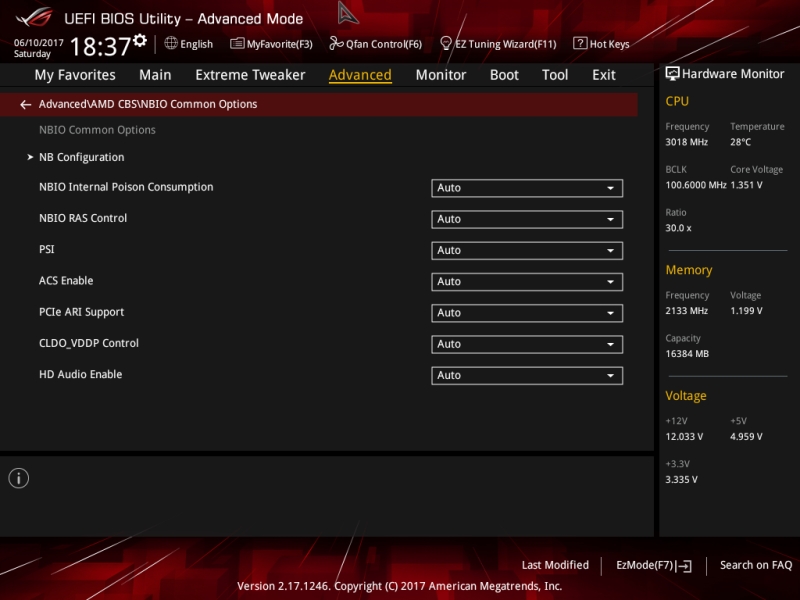Open HD Audio Enable dropdown
The image size is (800, 600).
(x=527, y=376)
